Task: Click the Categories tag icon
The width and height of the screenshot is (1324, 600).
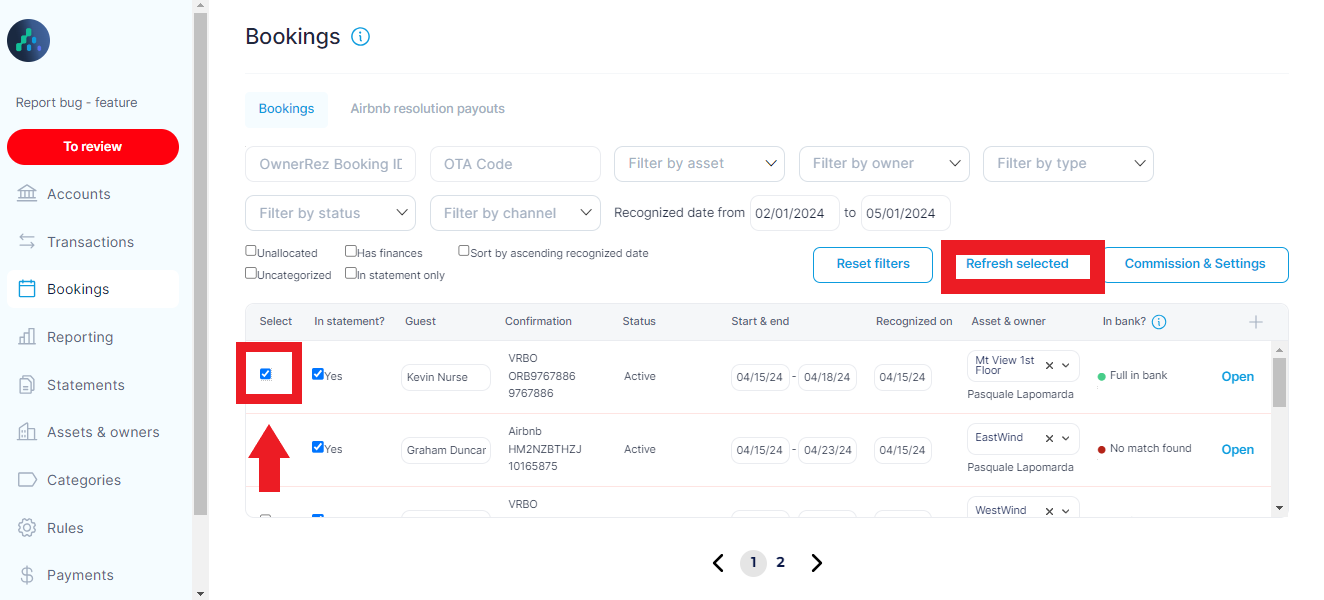Action: click(x=27, y=480)
